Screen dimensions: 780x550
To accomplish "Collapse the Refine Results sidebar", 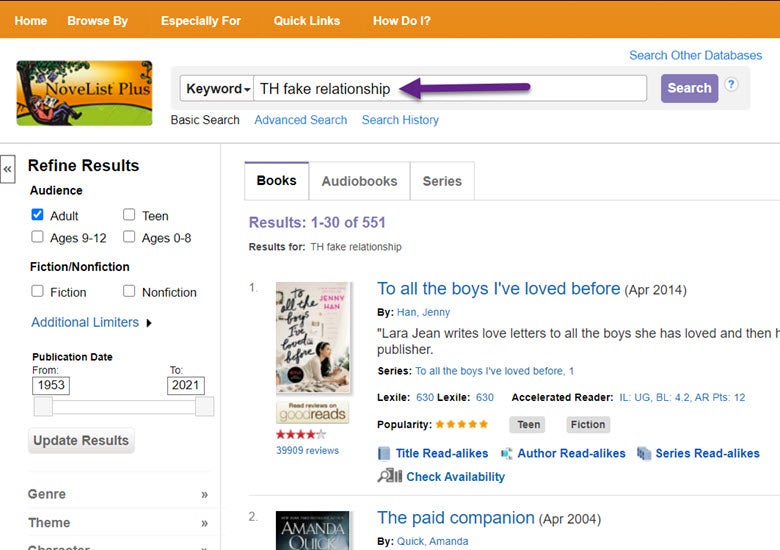I will coord(8,169).
